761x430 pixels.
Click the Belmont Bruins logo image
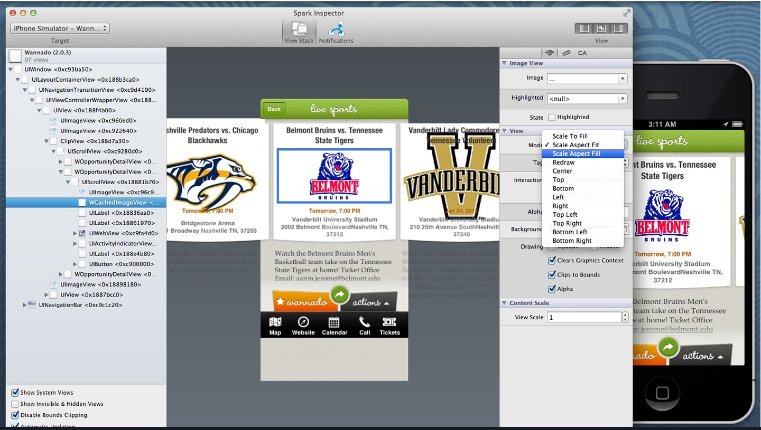[x=334, y=175]
